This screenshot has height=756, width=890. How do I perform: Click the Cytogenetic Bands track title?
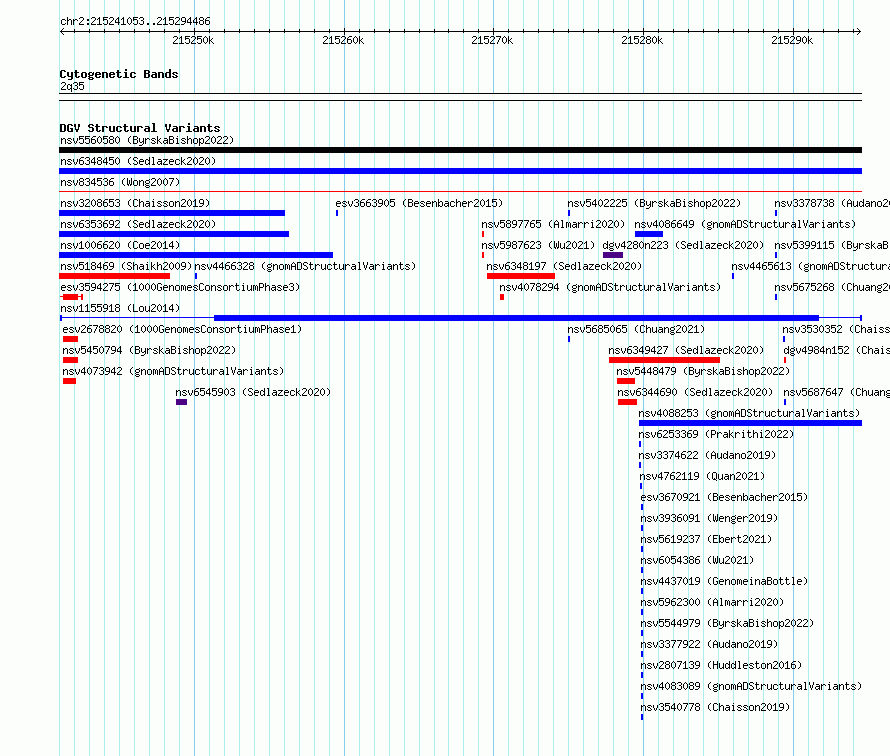coord(119,74)
